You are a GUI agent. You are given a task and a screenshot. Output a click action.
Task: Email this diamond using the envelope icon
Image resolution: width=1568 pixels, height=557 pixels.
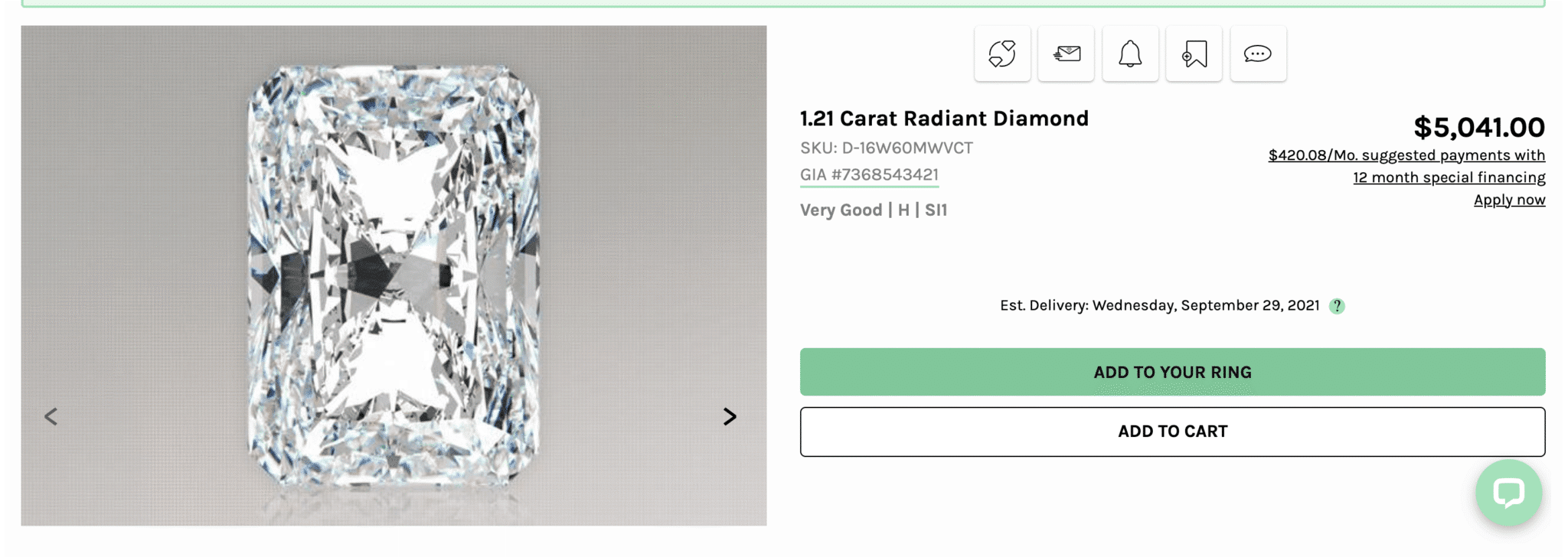tap(1067, 54)
